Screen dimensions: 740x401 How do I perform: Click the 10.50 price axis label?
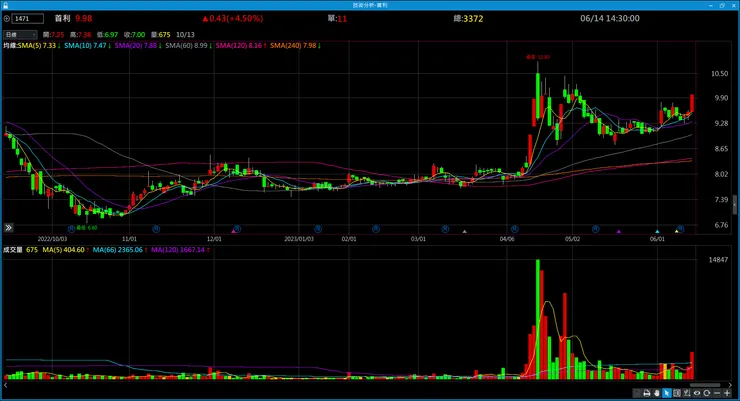pyautogui.click(x=719, y=74)
